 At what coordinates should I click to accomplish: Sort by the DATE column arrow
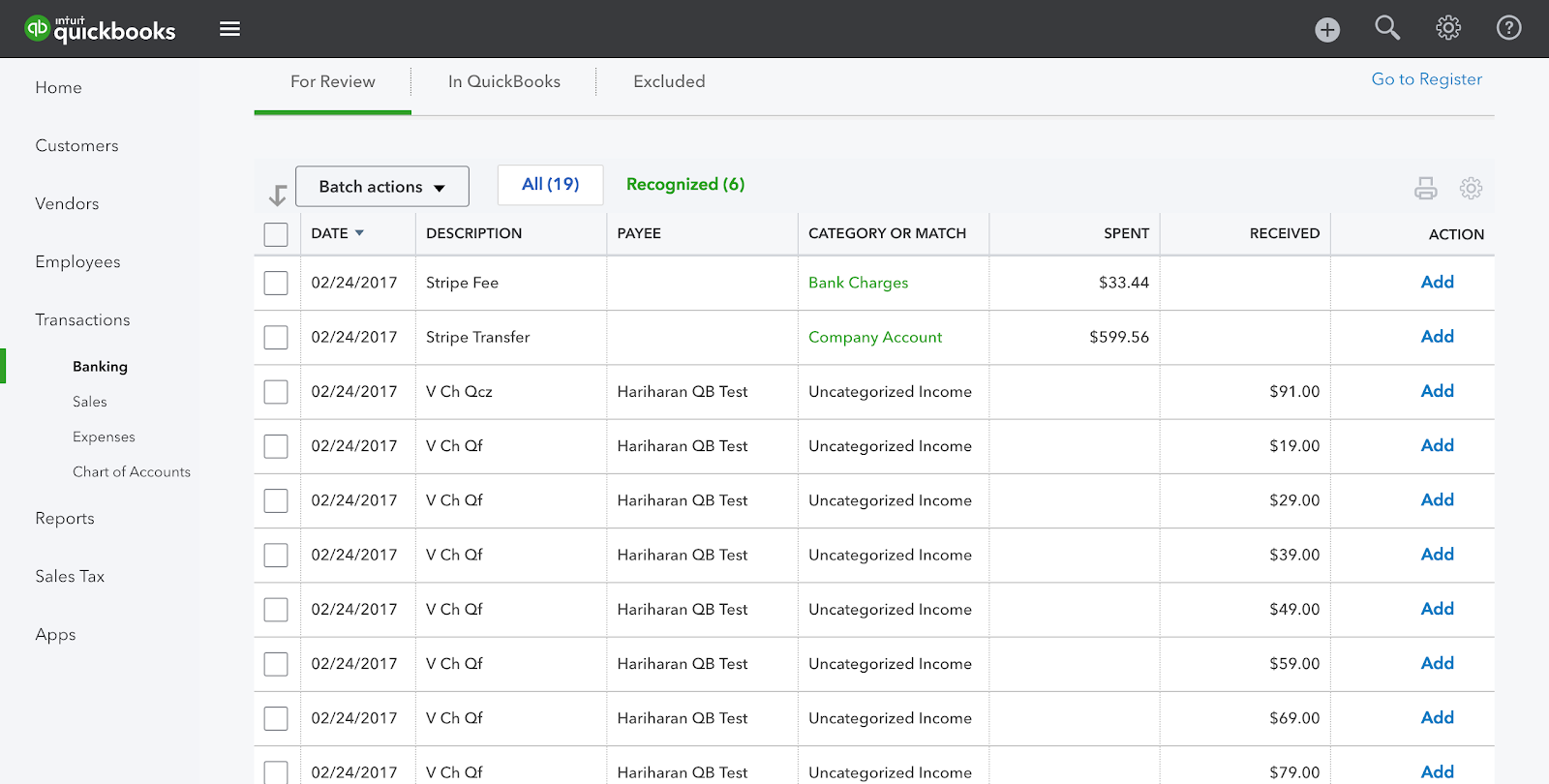(x=359, y=233)
